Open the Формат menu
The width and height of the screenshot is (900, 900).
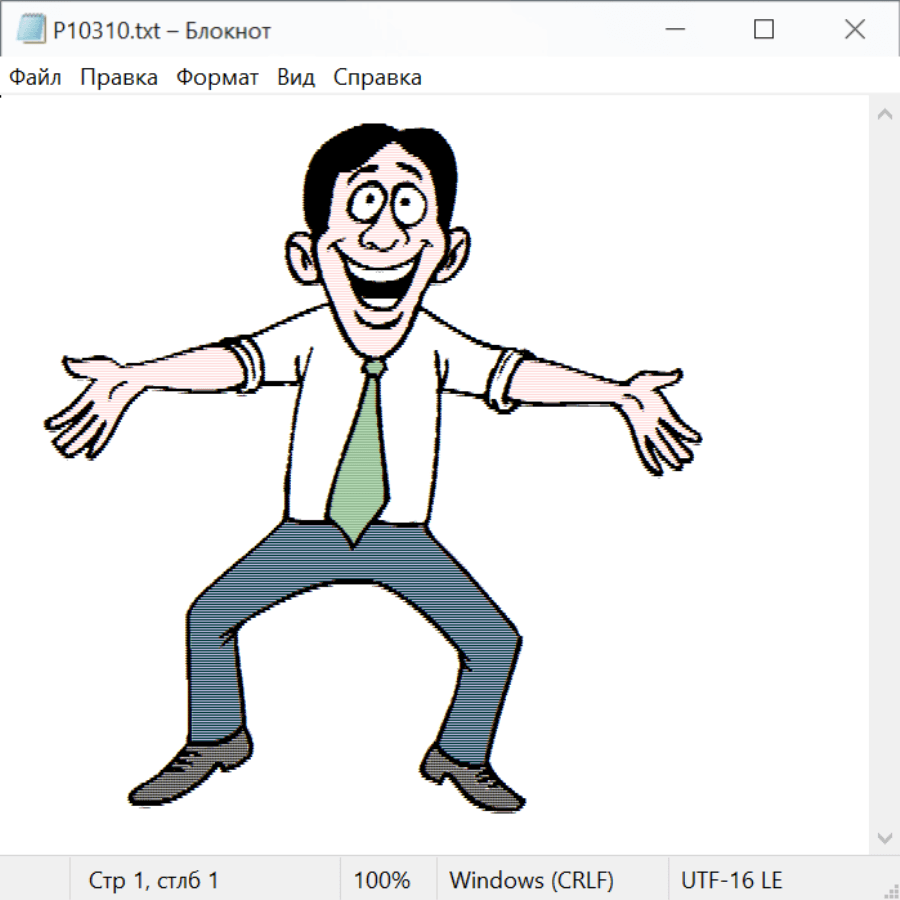pos(217,78)
